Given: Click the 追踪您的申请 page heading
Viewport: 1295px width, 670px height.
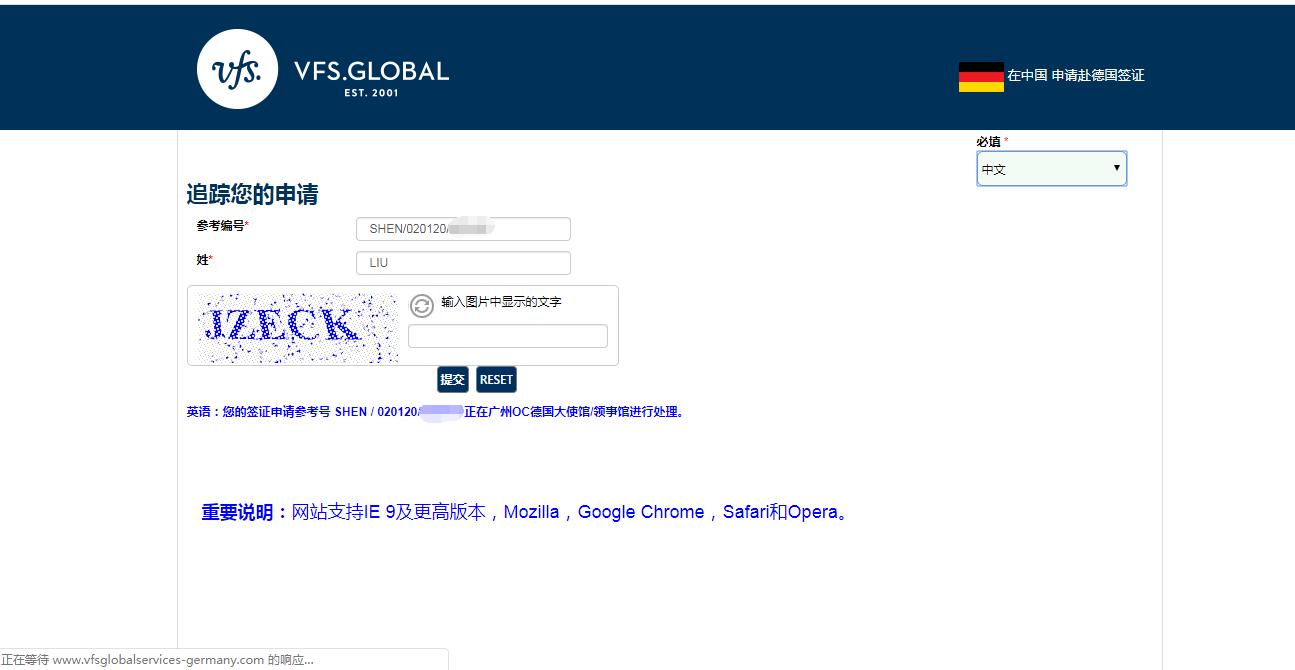Looking at the screenshot, I should [x=250, y=194].
